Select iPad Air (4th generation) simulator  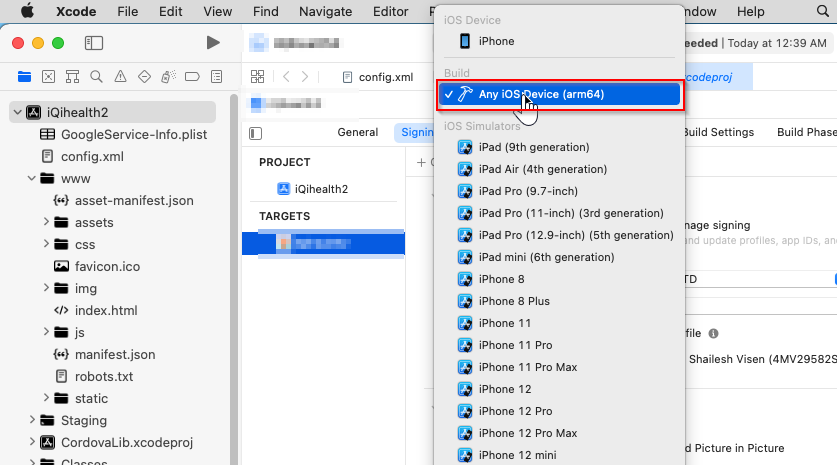[559, 169]
